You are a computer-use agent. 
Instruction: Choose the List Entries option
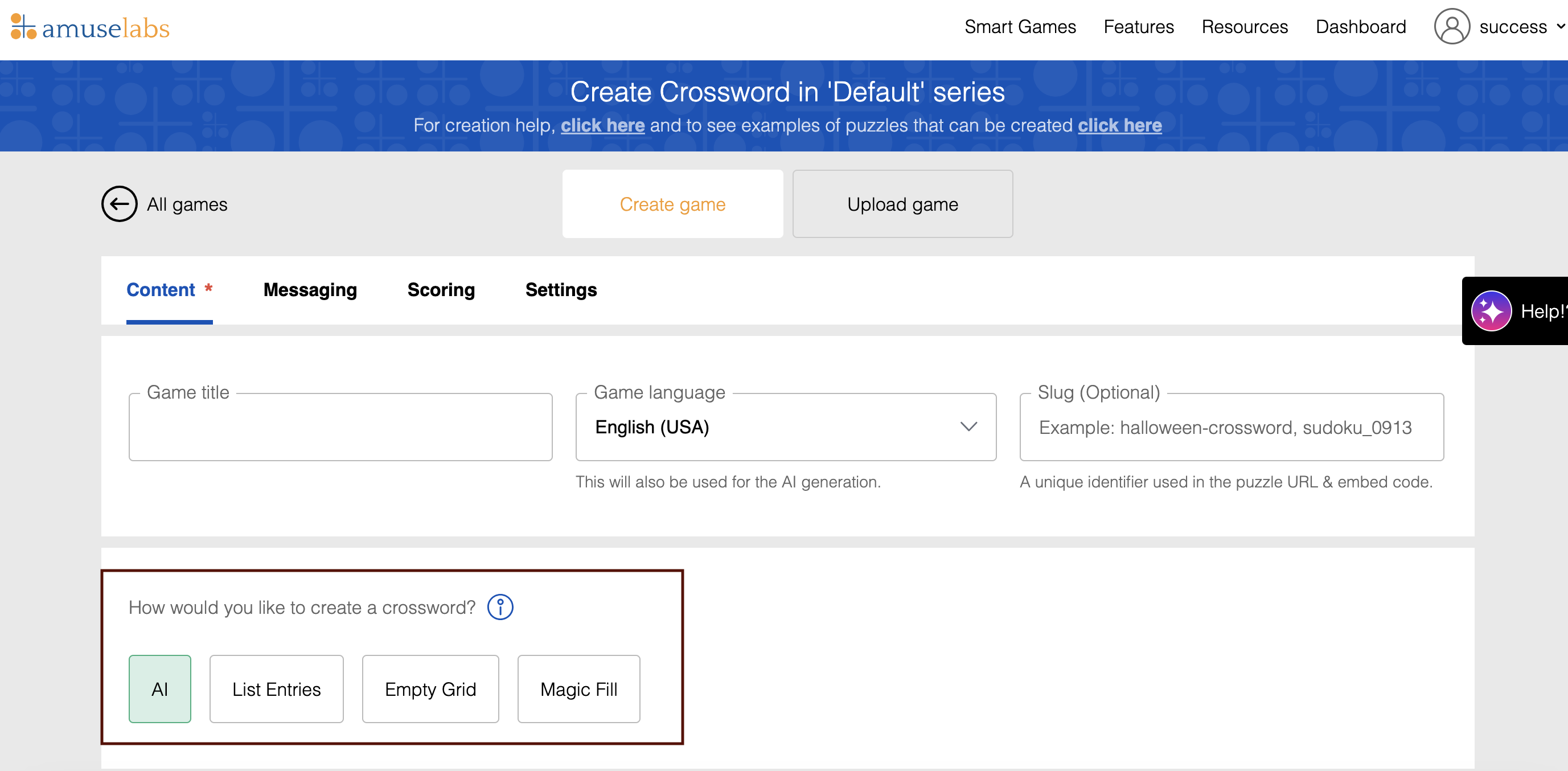[276, 689]
